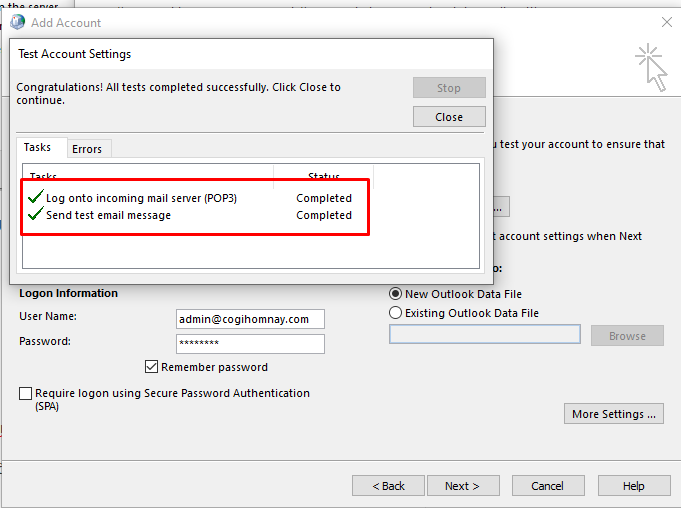Go back with the Back button
Image resolution: width=681 pixels, height=508 pixels.
click(388, 486)
